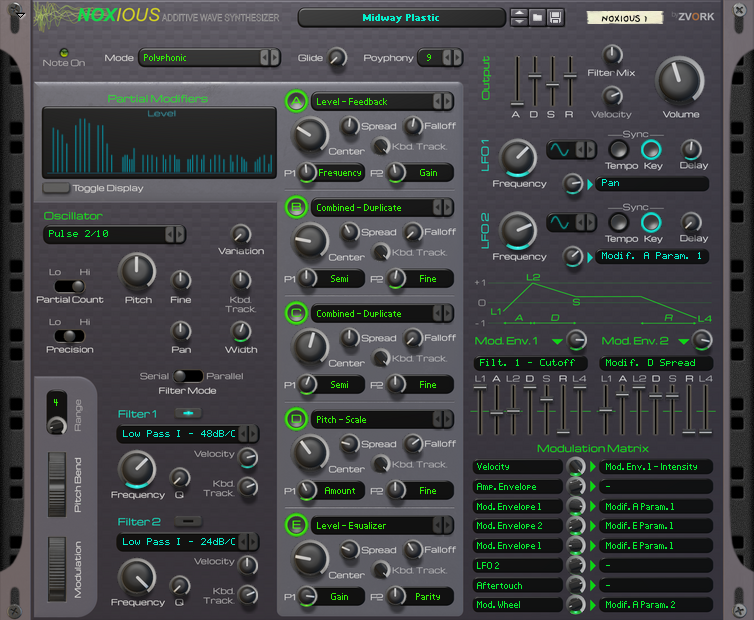This screenshot has width=754, height=620.
Task: Click the Output Attack slider
Action: pyautogui.click(x=517, y=81)
